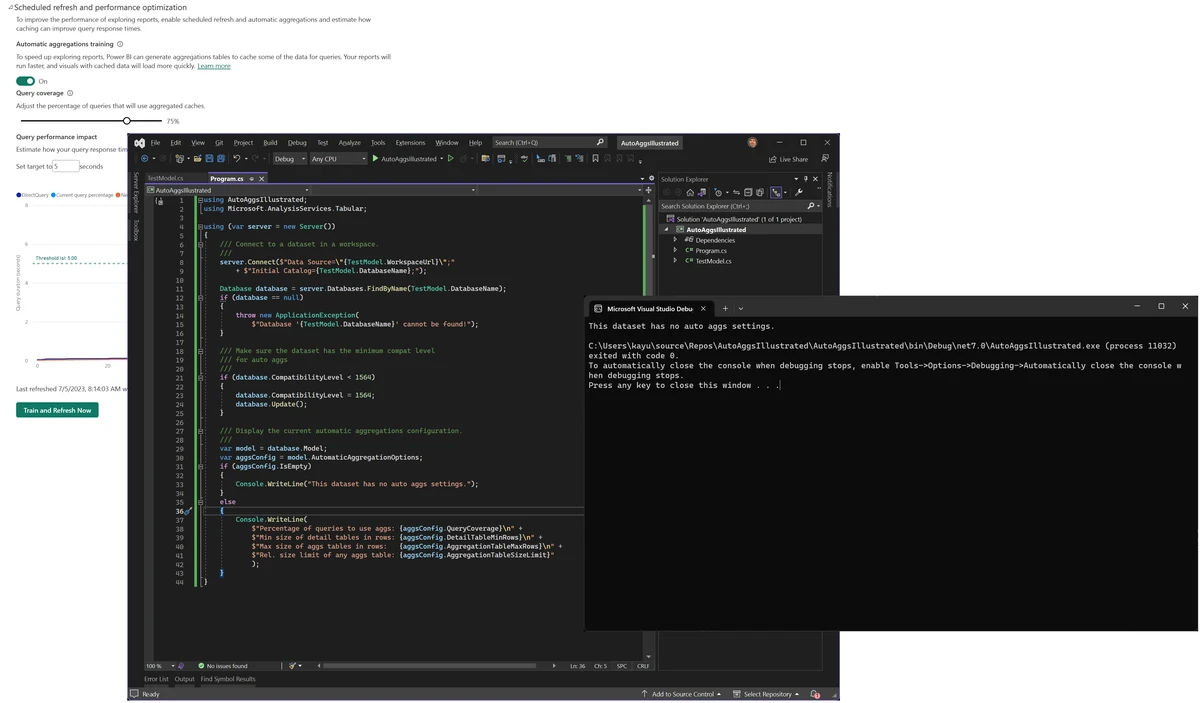
Task: Click the Live Share icon
Action: (x=773, y=159)
